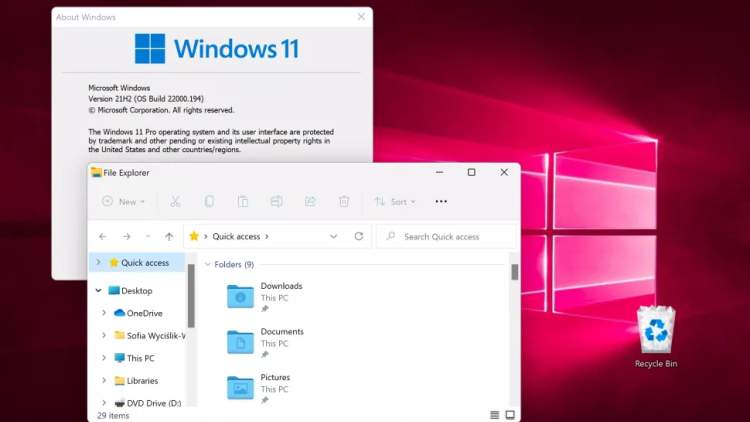Image resolution: width=750 pixels, height=422 pixels.
Task: Open the See more three-dots menu
Action: [441, 201]
